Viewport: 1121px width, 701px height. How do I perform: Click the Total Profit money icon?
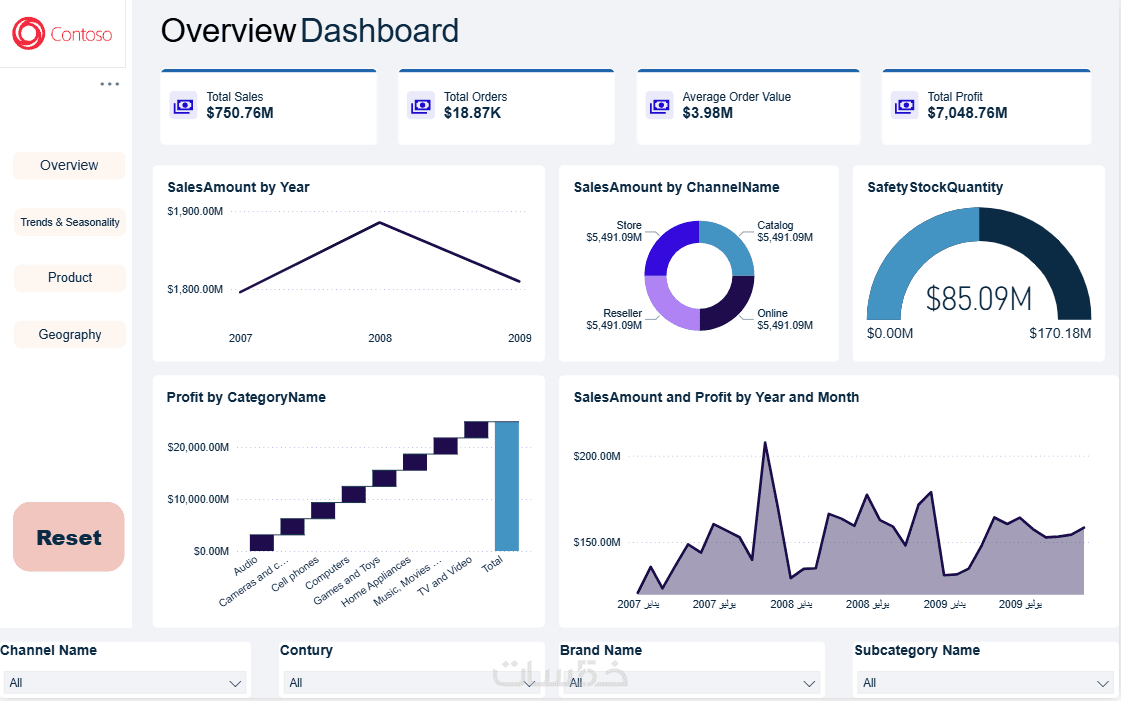904,106
